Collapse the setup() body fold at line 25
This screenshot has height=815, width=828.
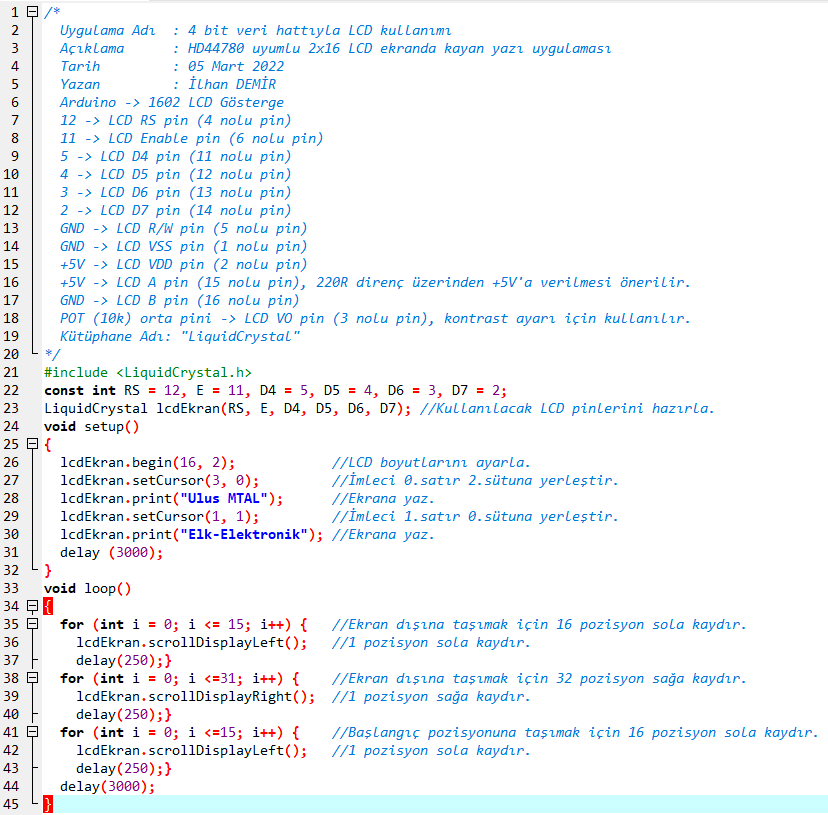click(x=32, y=444)
